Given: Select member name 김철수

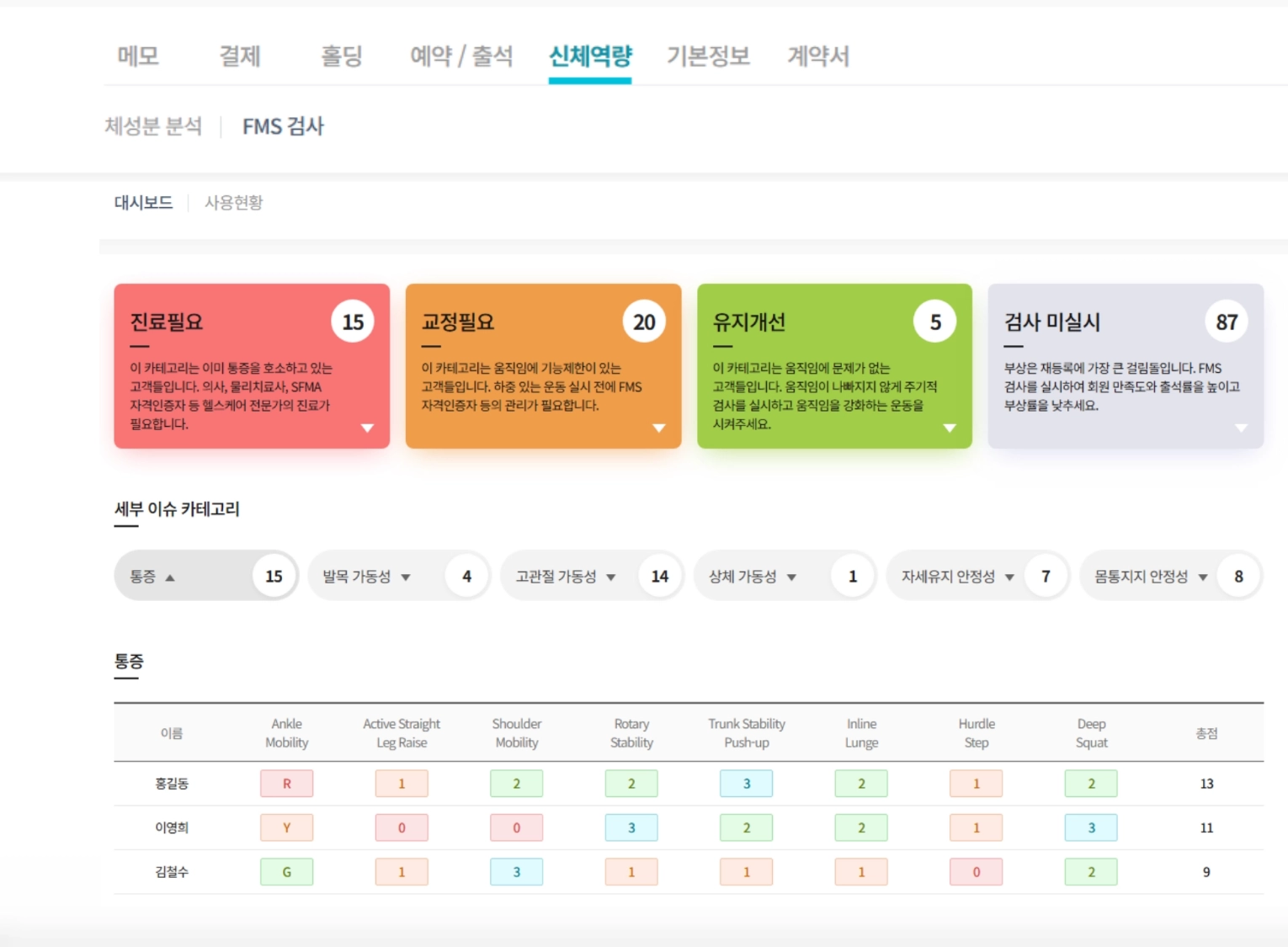Looking at the screenshot, I should click(x=172, y=872).
